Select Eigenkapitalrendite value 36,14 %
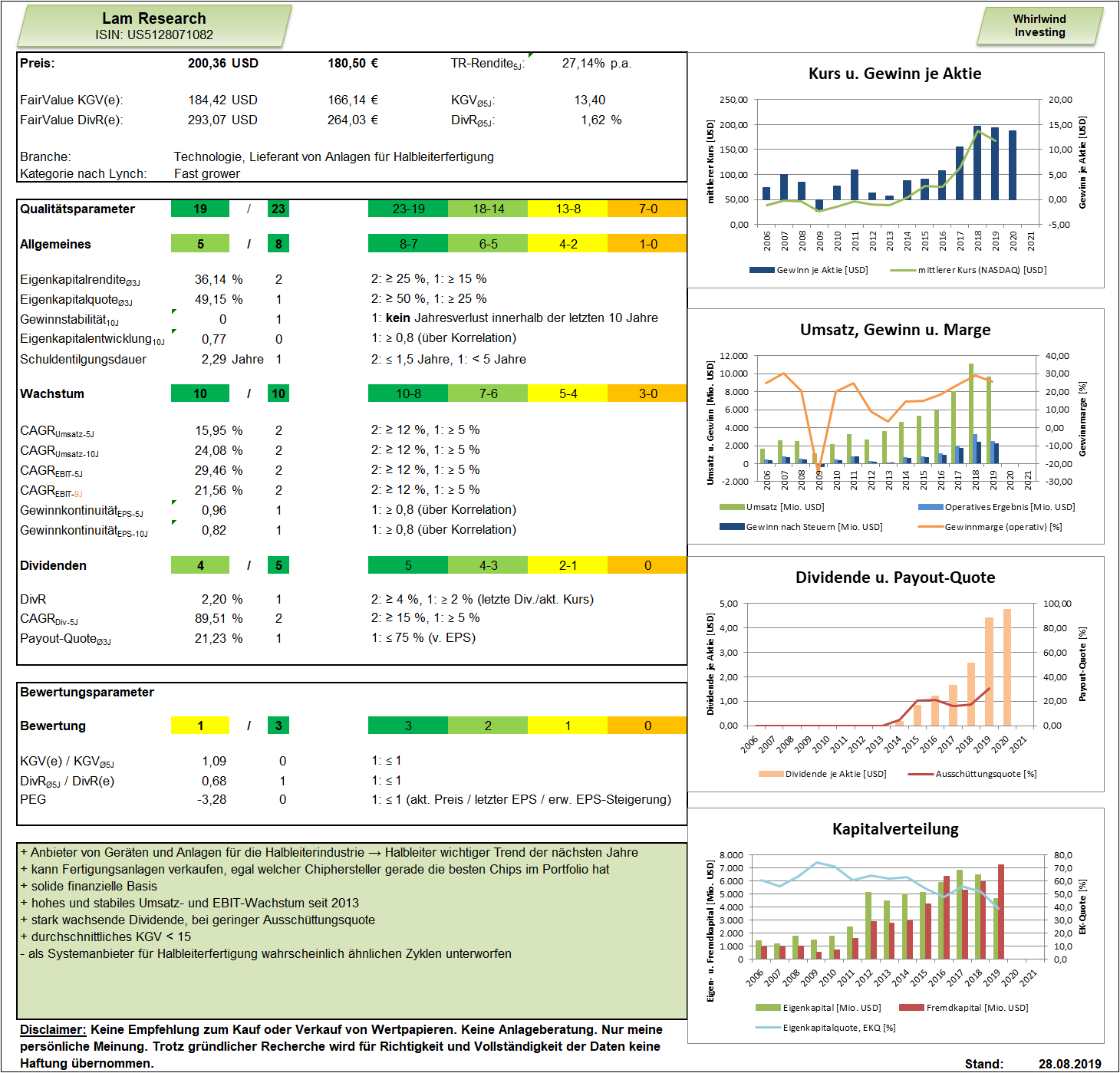This screenshot has height=1073, width=1120. point(219,279)
